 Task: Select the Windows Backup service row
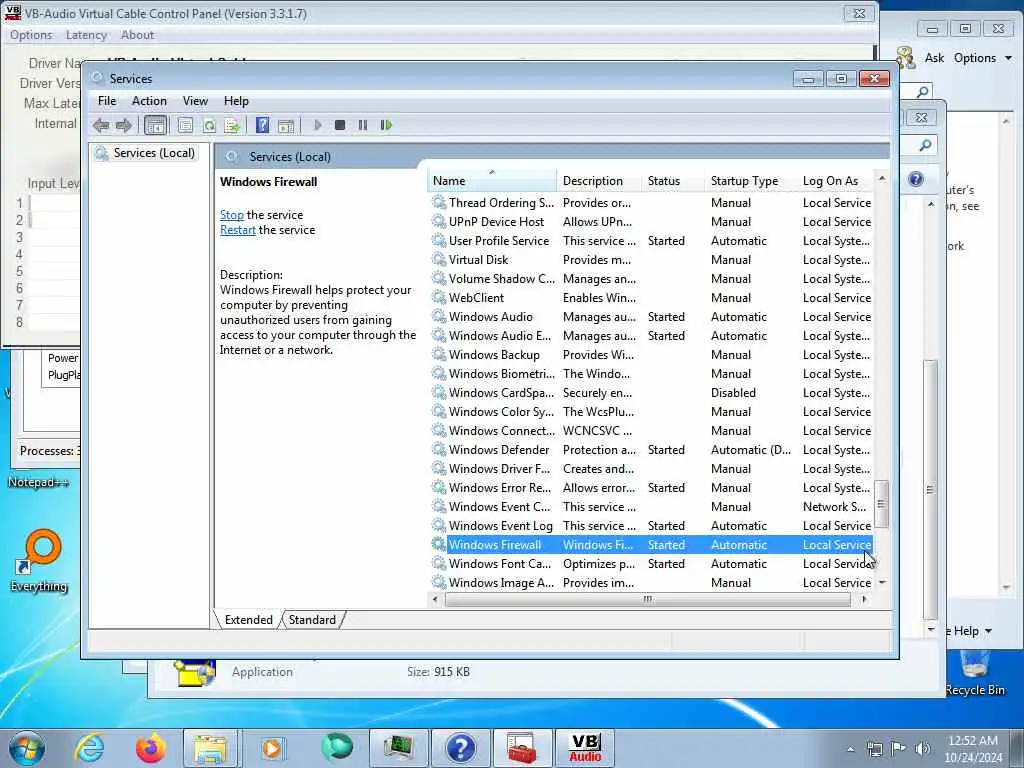(651, 355)
